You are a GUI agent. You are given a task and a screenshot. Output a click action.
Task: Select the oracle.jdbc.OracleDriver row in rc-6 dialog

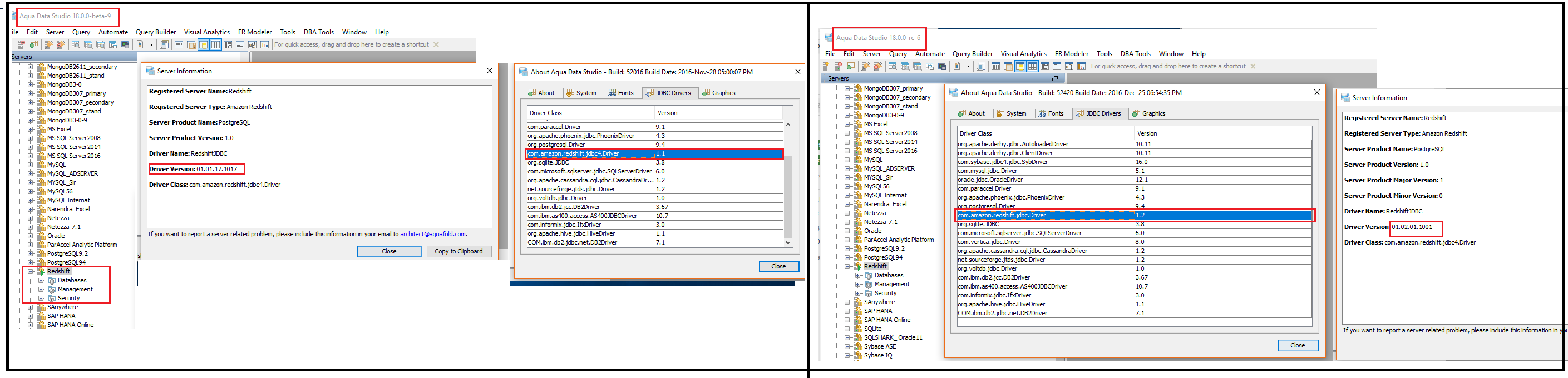tap(1134, 180)
